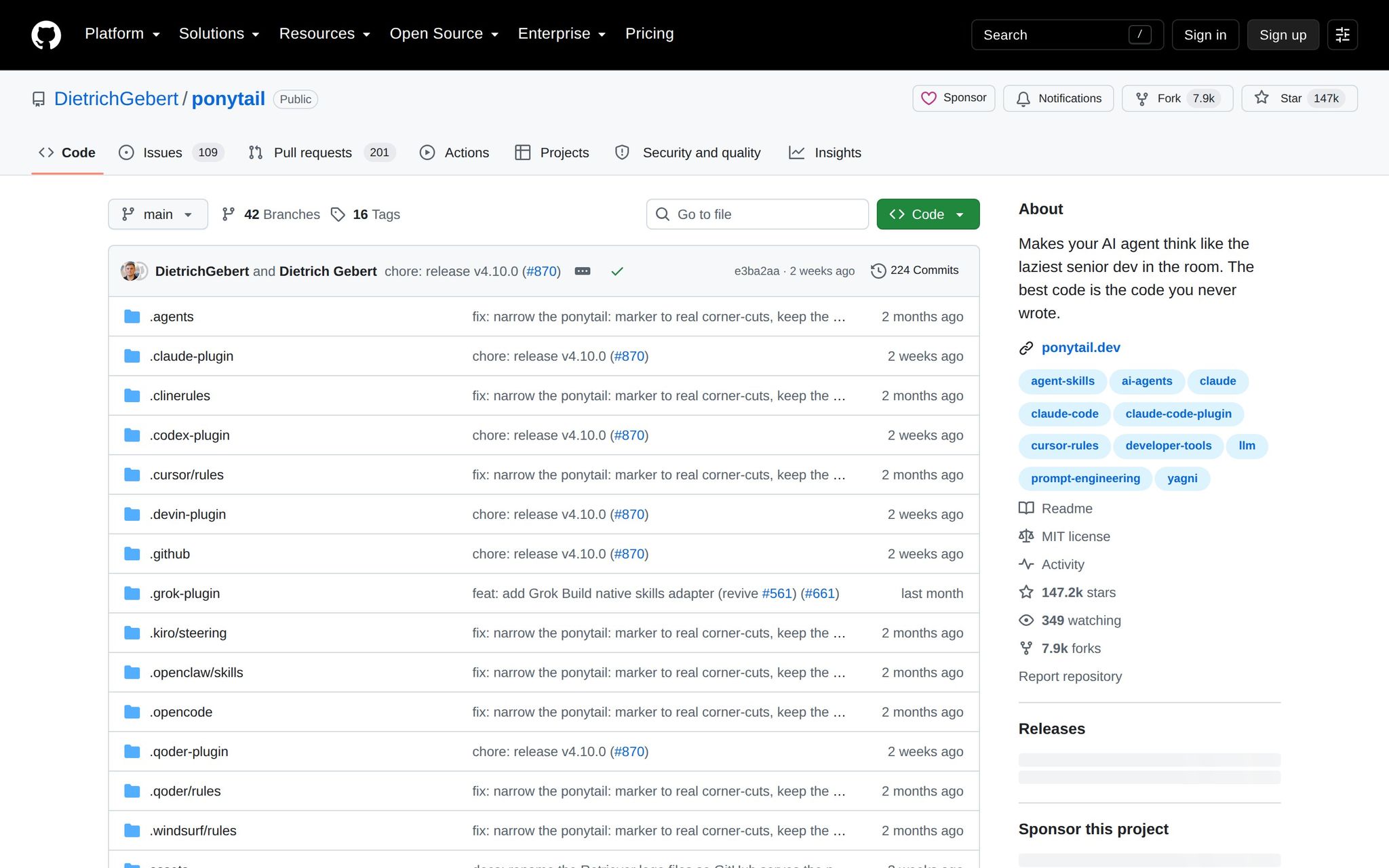Click Report repository
The image size is (1389, 868).
click(1070, 677)
